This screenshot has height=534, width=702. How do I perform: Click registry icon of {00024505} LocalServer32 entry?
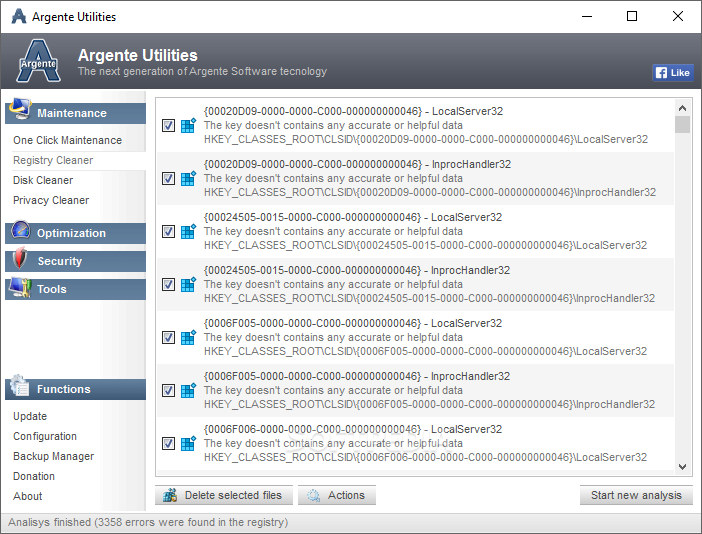click(188, 231)
